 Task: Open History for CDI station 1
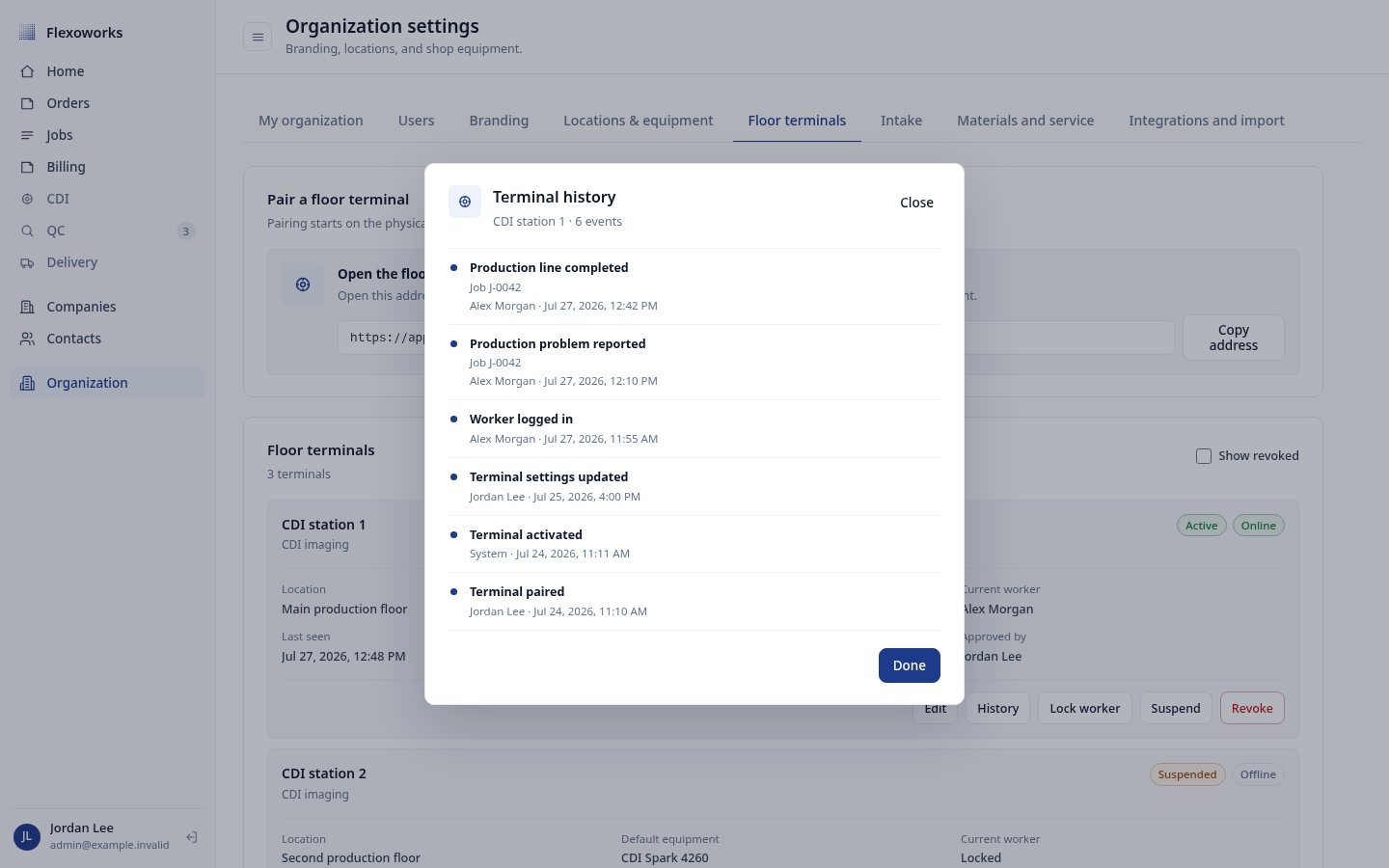(997, 709)
